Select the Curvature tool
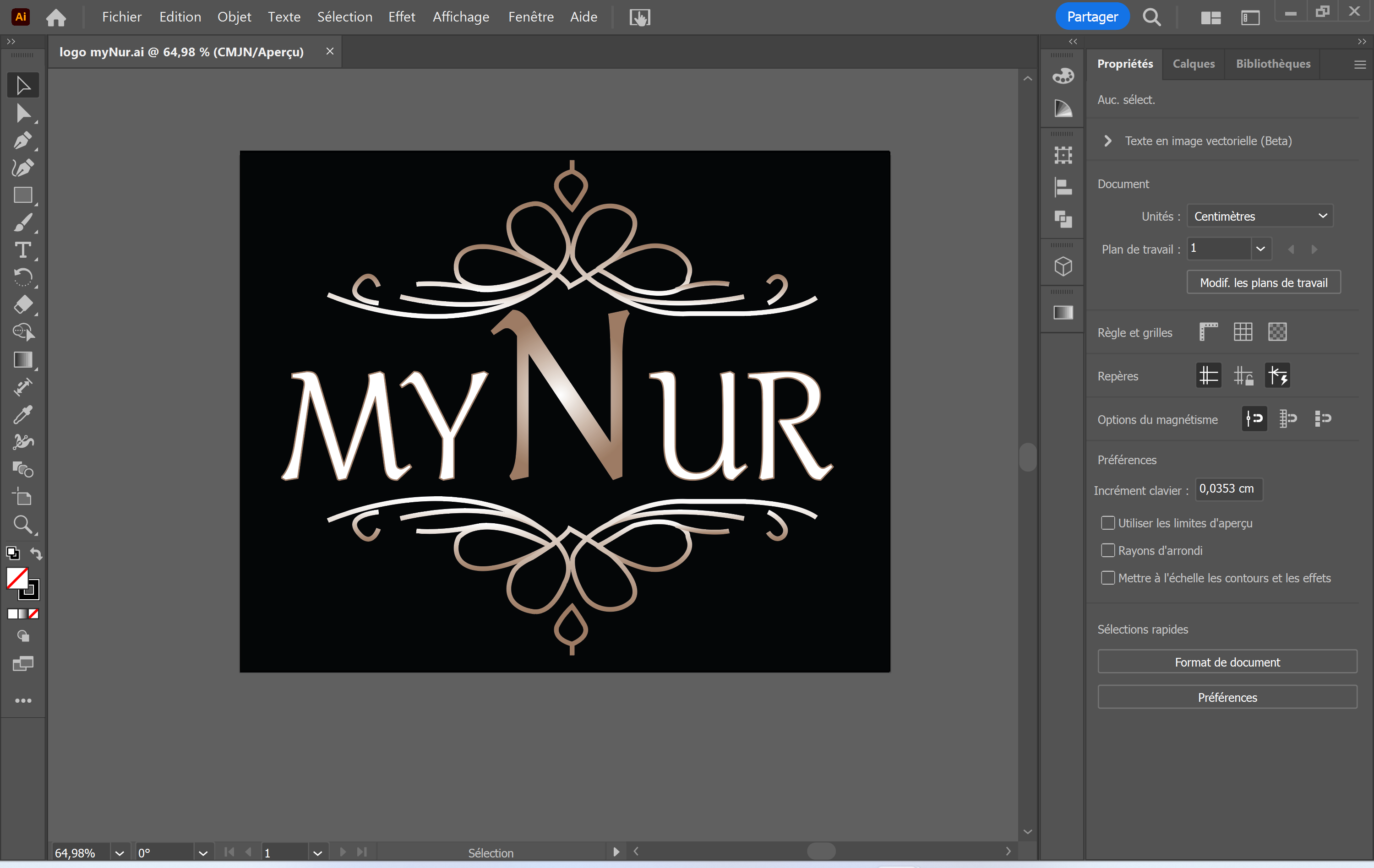This screenshot has width=1374, height=868. pos(23,168)
